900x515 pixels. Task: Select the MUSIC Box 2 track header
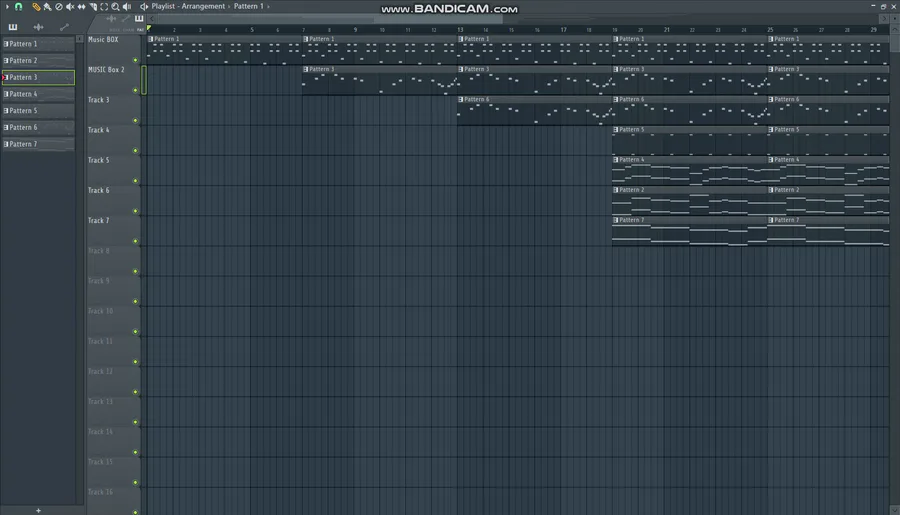pyautogui.click(x=113, y=80)
